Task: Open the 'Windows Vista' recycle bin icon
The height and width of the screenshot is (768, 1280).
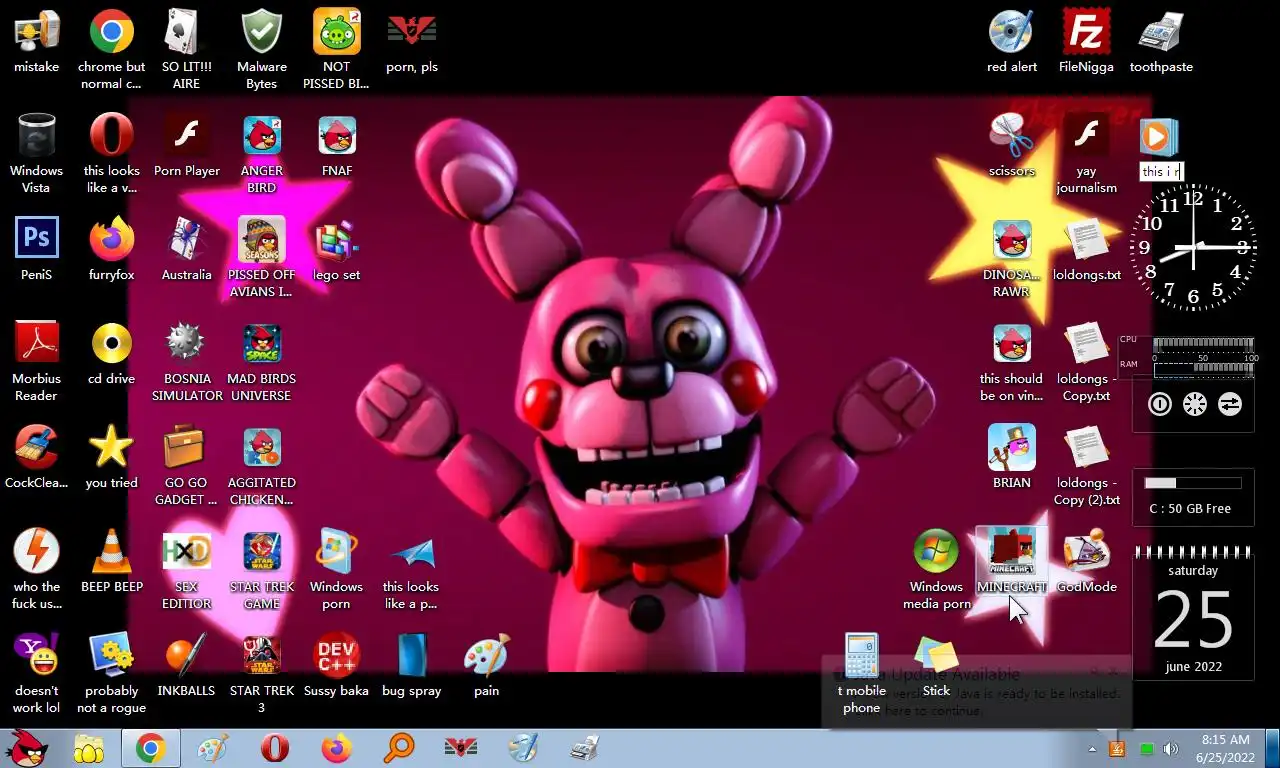Action: 36,154
